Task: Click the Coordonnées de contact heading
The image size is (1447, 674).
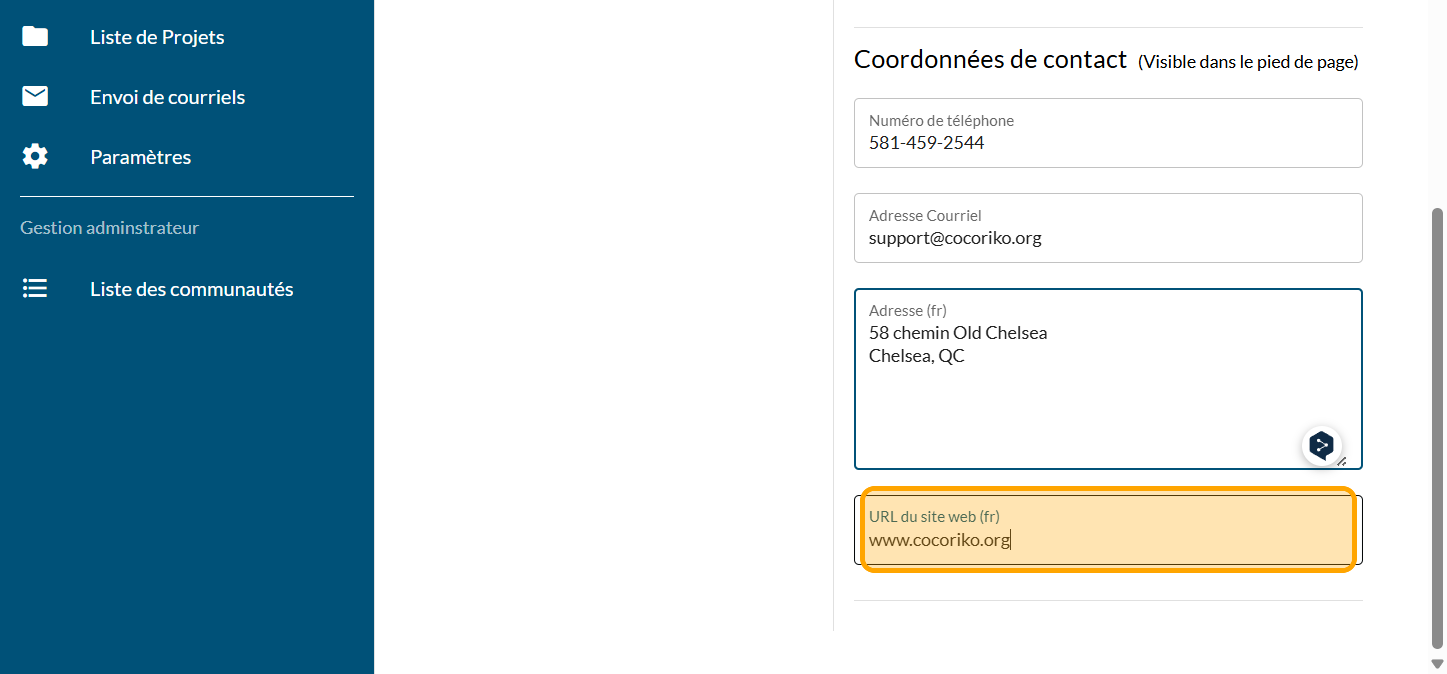Action: (990, 60)
